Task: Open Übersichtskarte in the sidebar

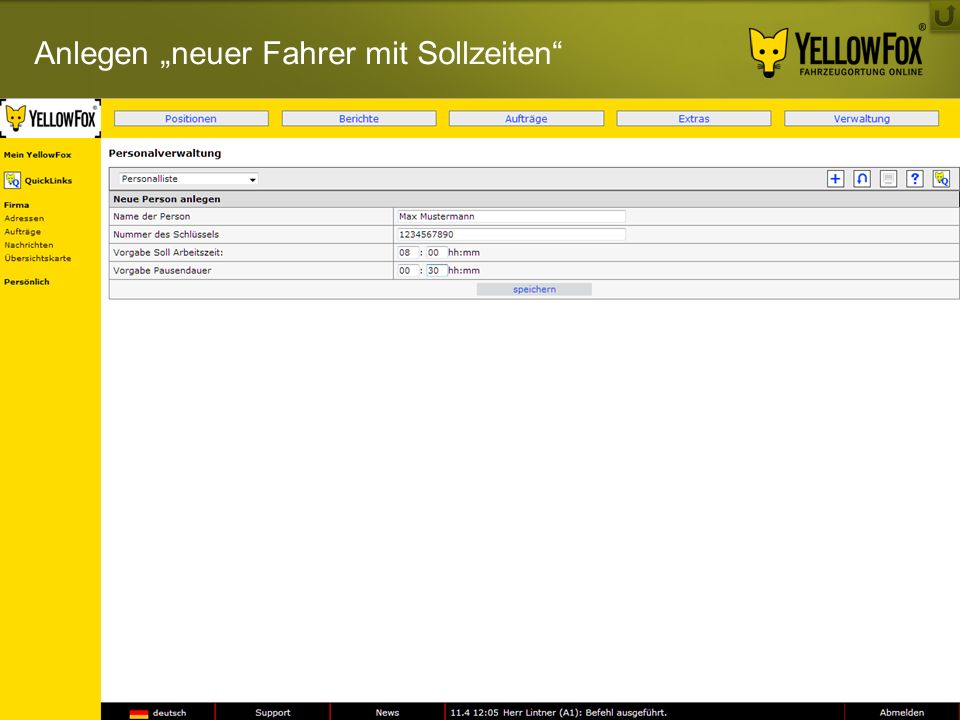Action: [37, 258]
